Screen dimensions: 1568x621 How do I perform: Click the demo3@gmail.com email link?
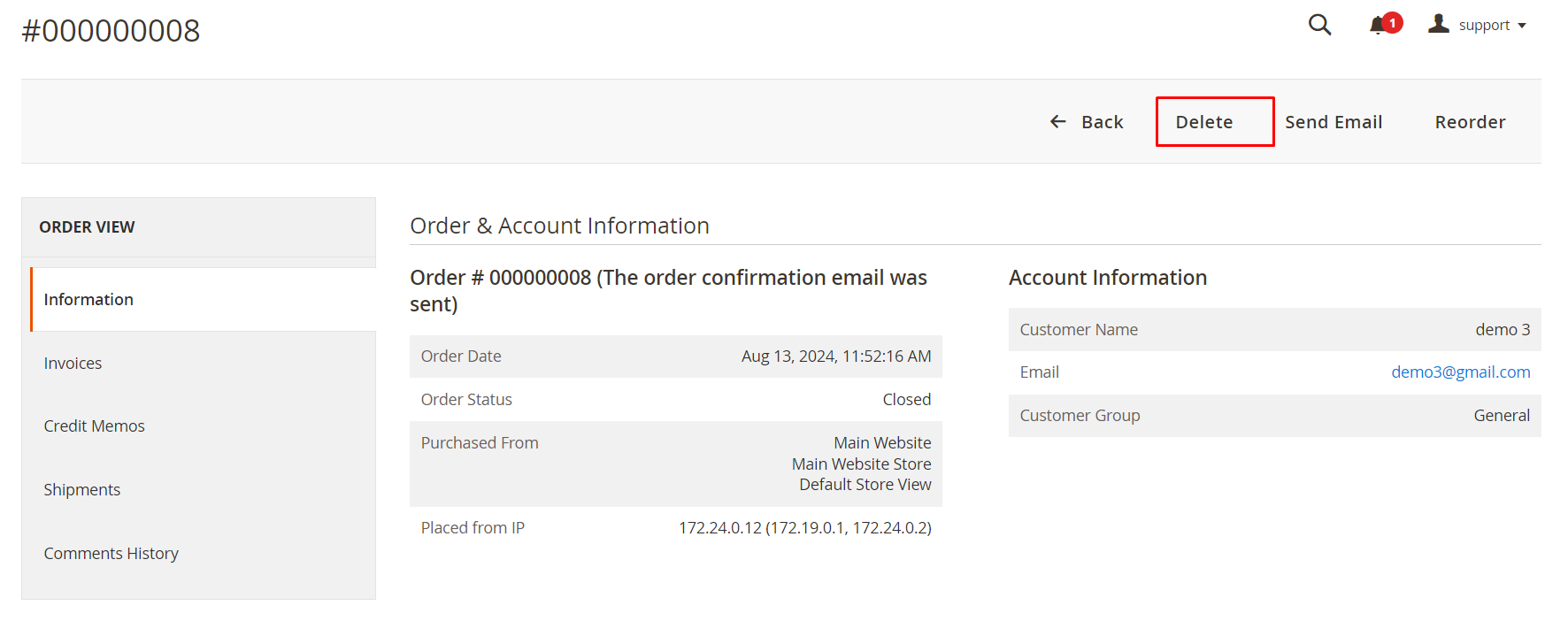pos(1460,372)
